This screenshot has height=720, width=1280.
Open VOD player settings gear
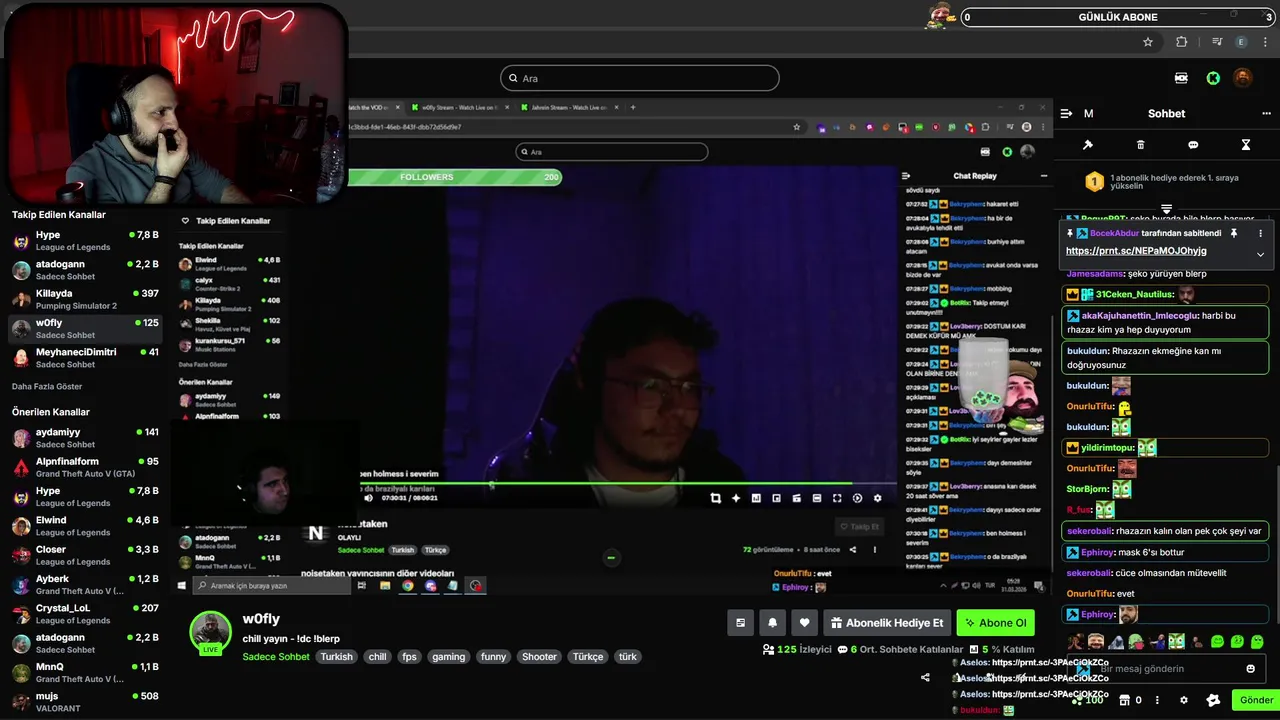point(878,498)
